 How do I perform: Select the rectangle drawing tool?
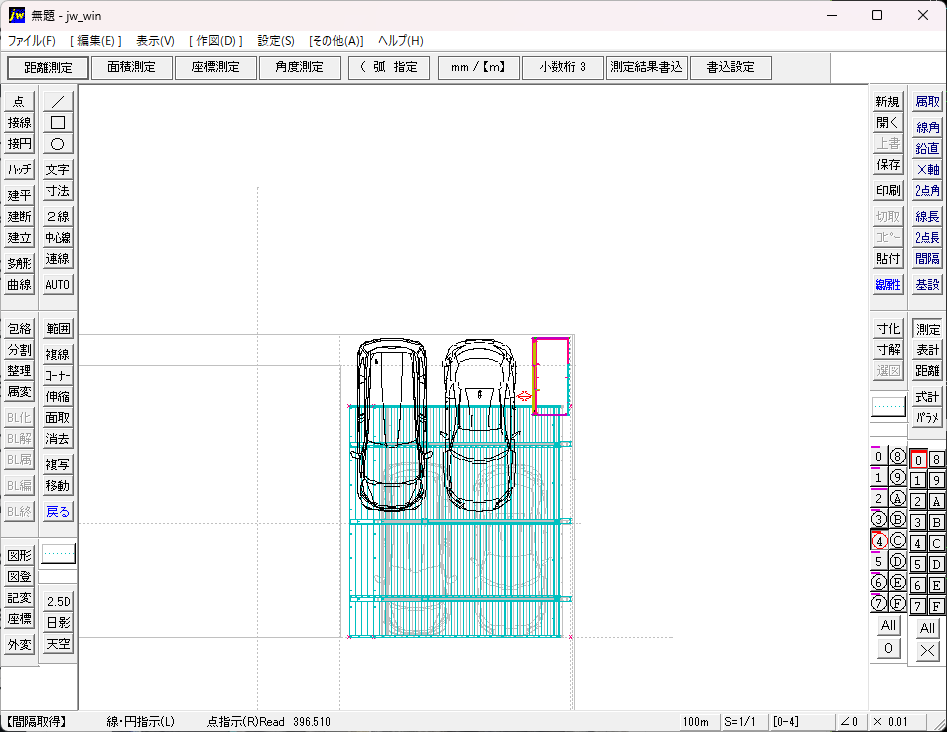pos(58,123)
